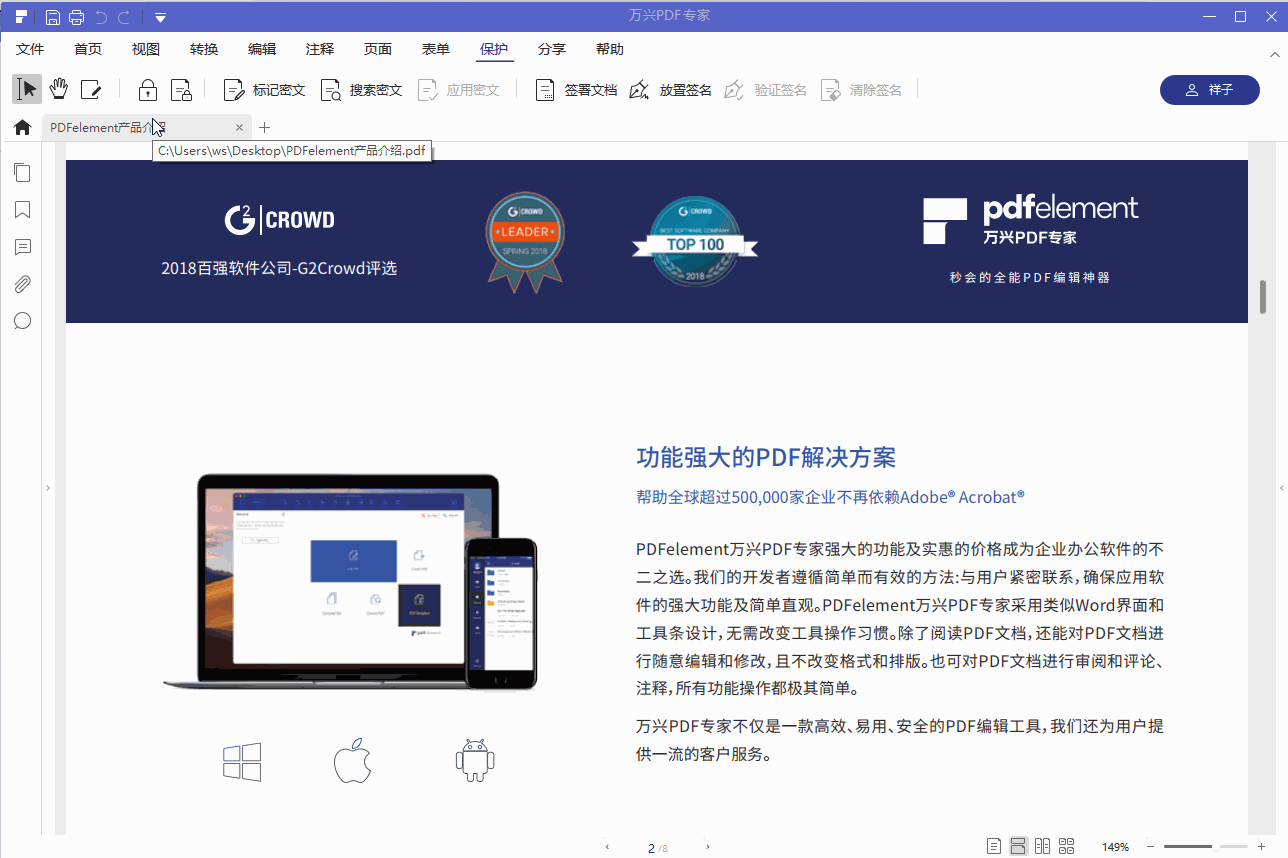Switch to single page view mode
1288x858 pixels.
tap(993, 845)
